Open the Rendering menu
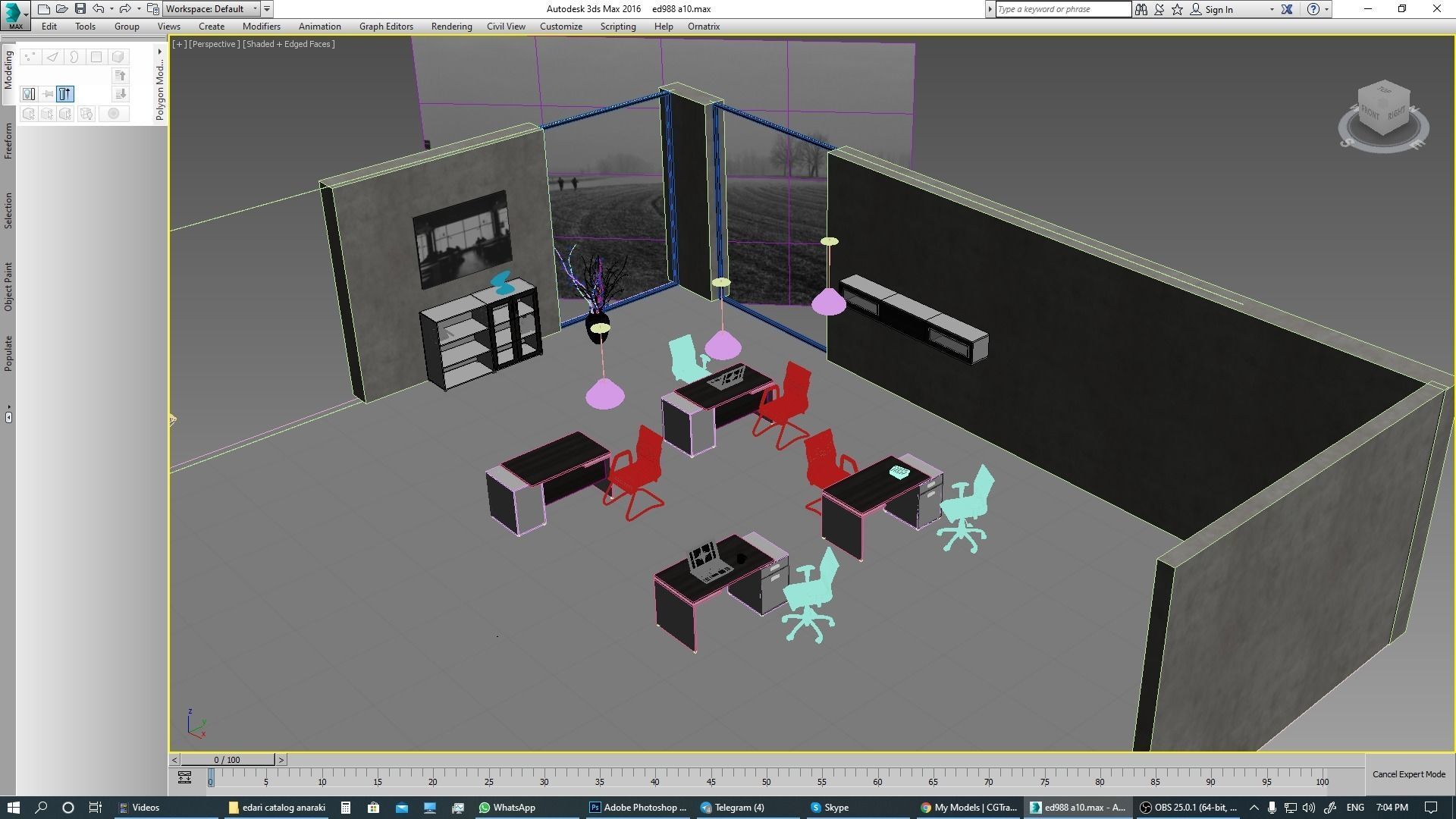Viewport: 1456px width, 819px height. click(x=451, y=27)
